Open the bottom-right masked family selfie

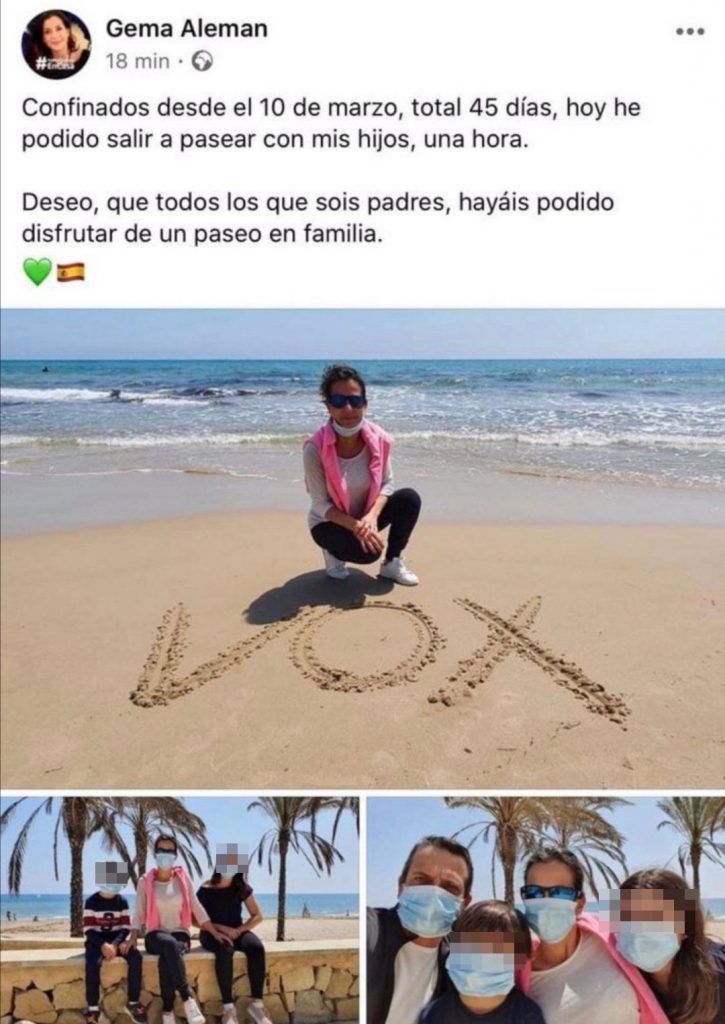(x=546, y=910)
